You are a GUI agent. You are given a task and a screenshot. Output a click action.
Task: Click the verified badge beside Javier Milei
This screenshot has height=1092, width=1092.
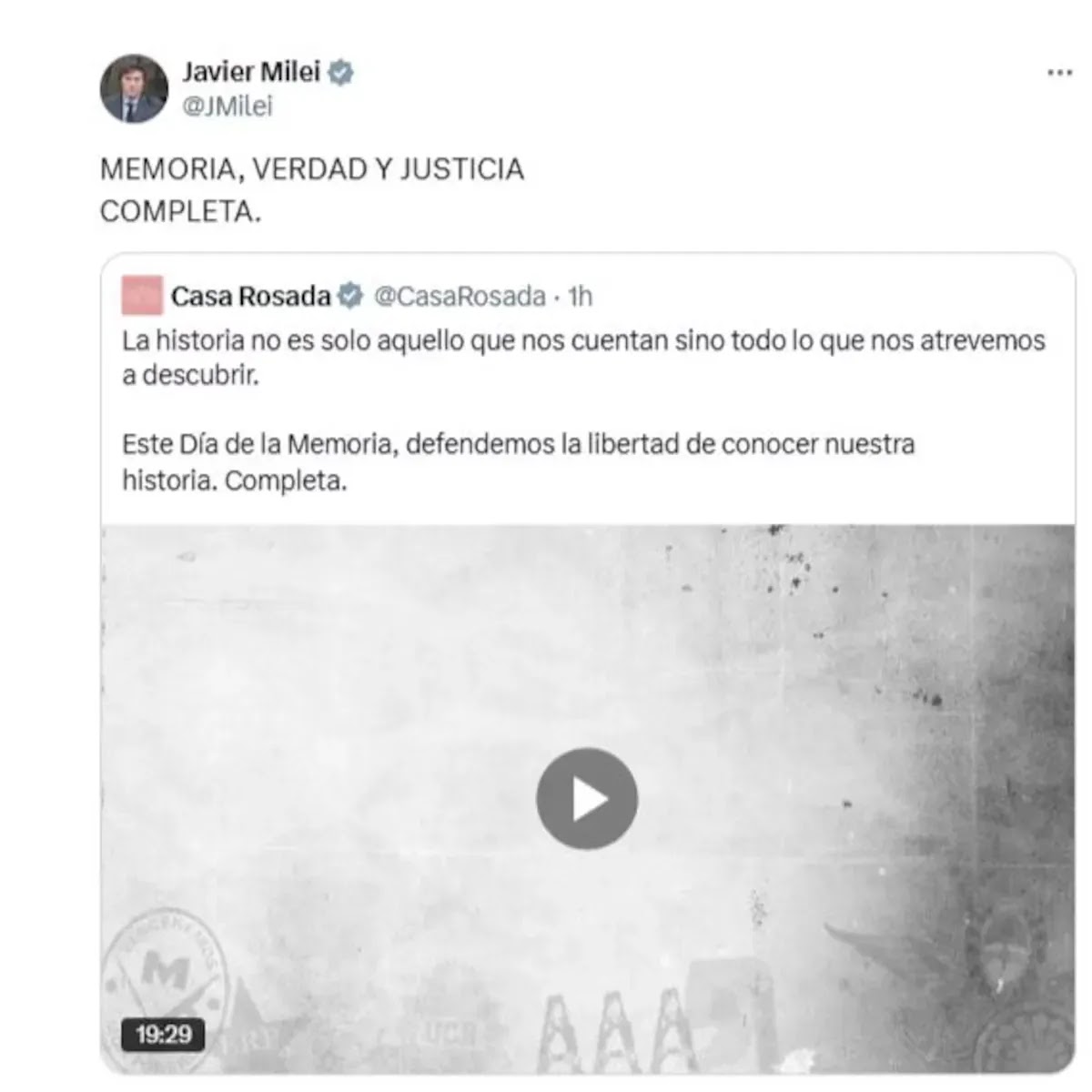pos(340,72)
